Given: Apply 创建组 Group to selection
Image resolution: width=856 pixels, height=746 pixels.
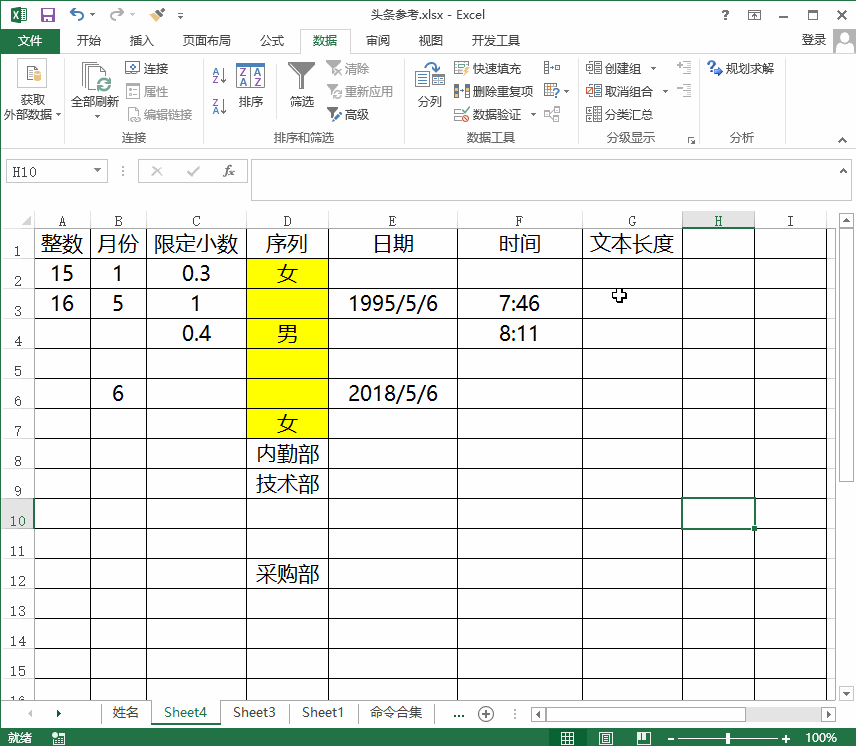Looking at the screenshot, I should point(613,68).
